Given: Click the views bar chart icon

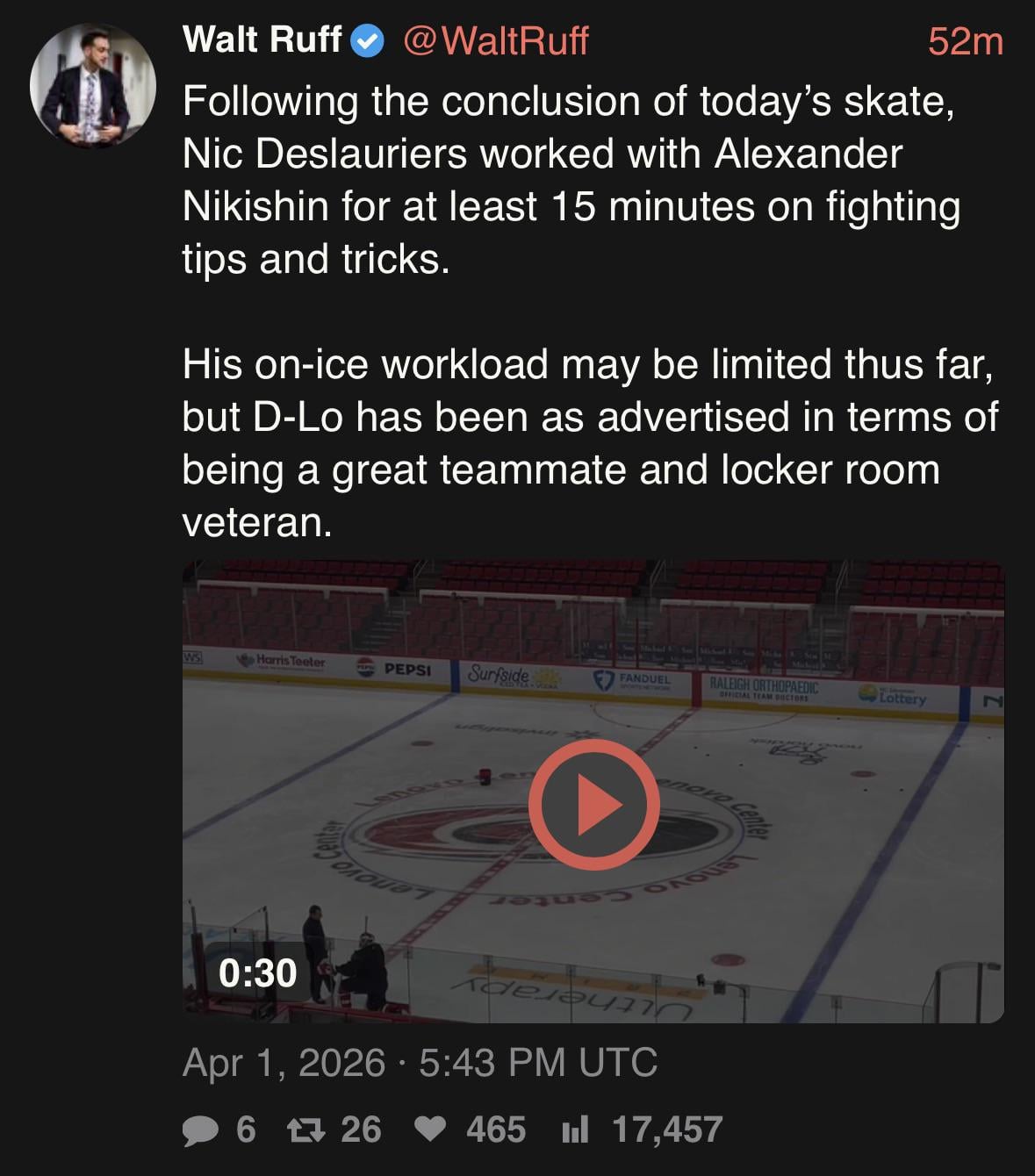Looking at the screenshot, I should (x=574, y=1130).
